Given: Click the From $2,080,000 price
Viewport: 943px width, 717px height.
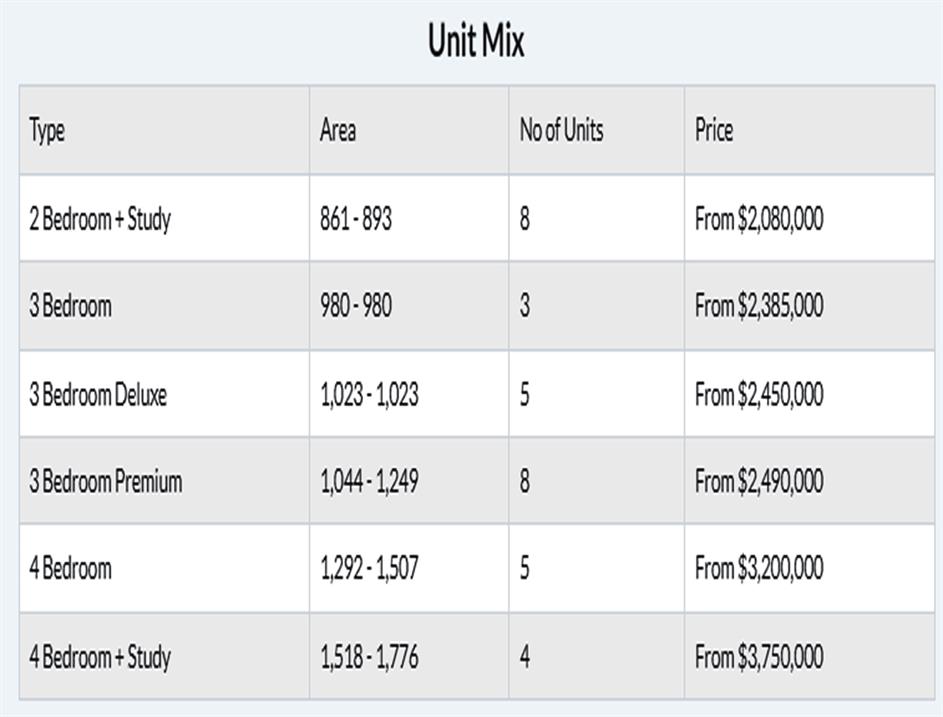Looking at the screenshot, I should [759, 219].
